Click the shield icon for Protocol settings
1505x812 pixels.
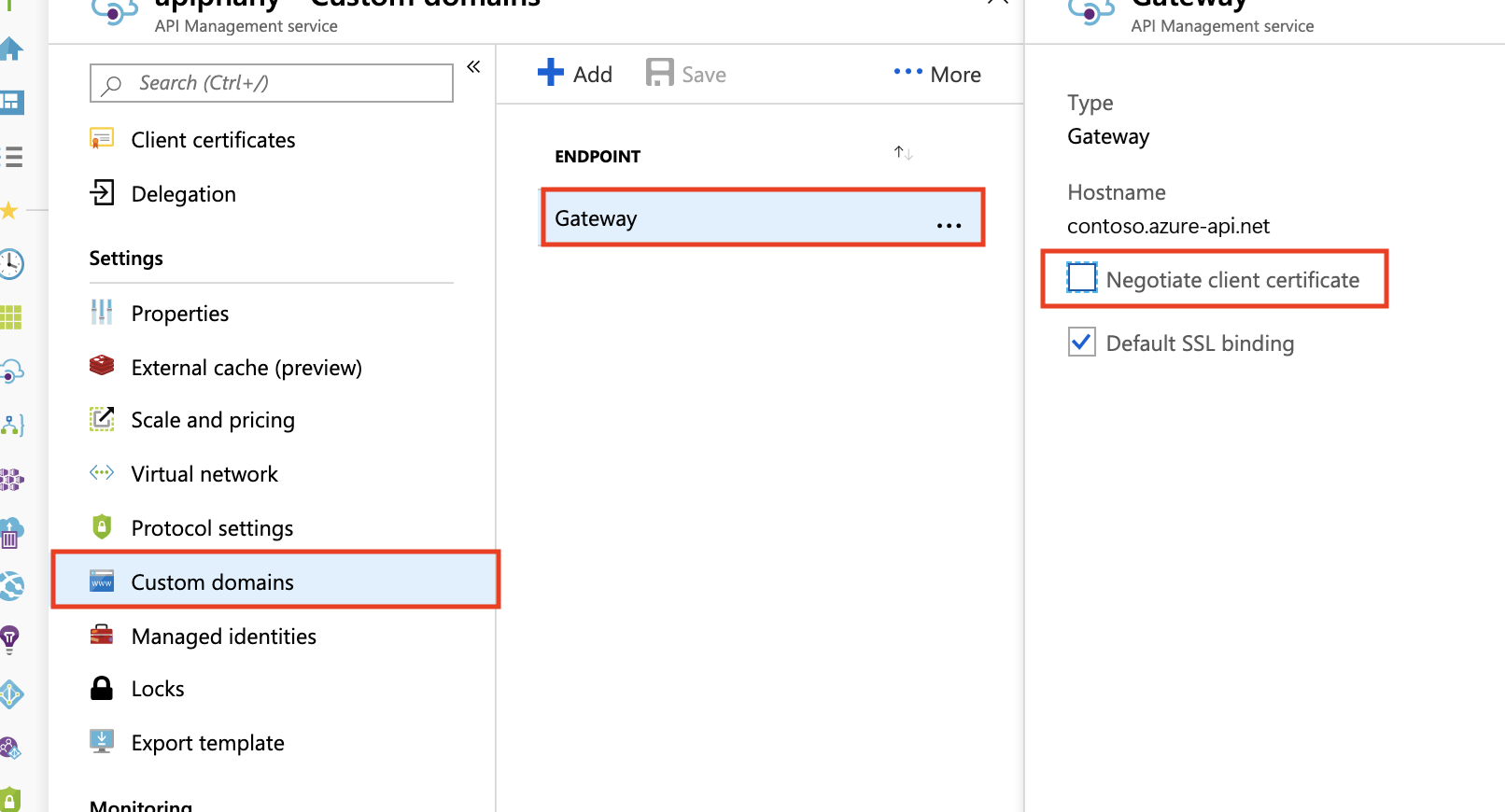point(102,527)
